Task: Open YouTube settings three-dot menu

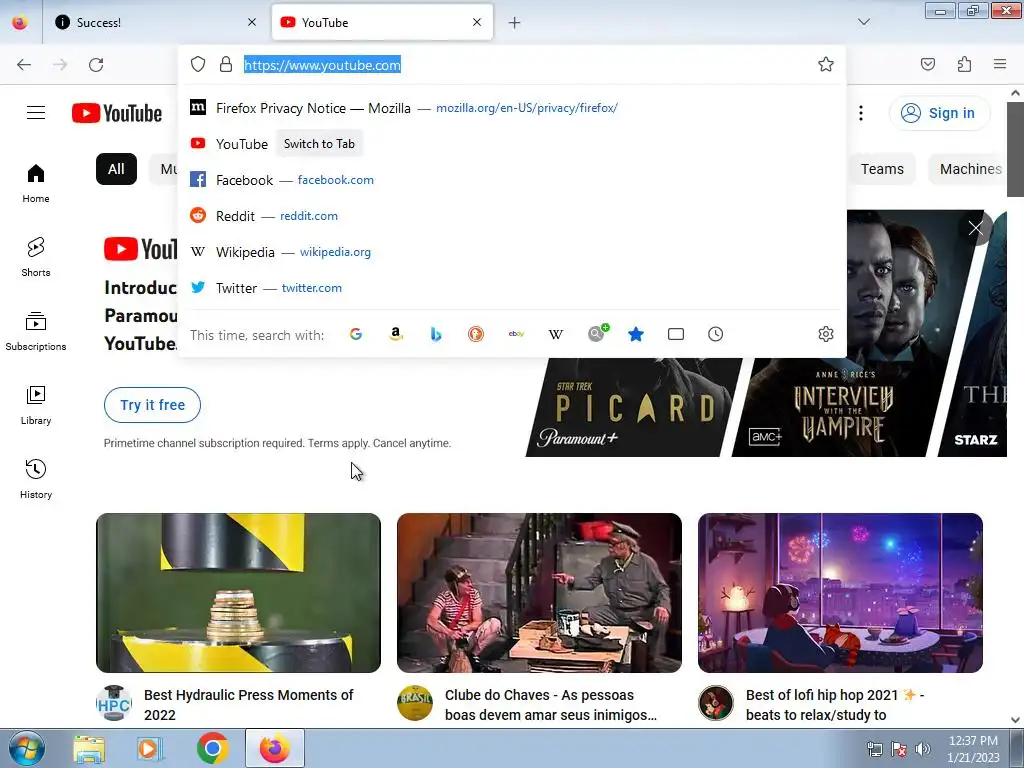Action: [861, 113]
